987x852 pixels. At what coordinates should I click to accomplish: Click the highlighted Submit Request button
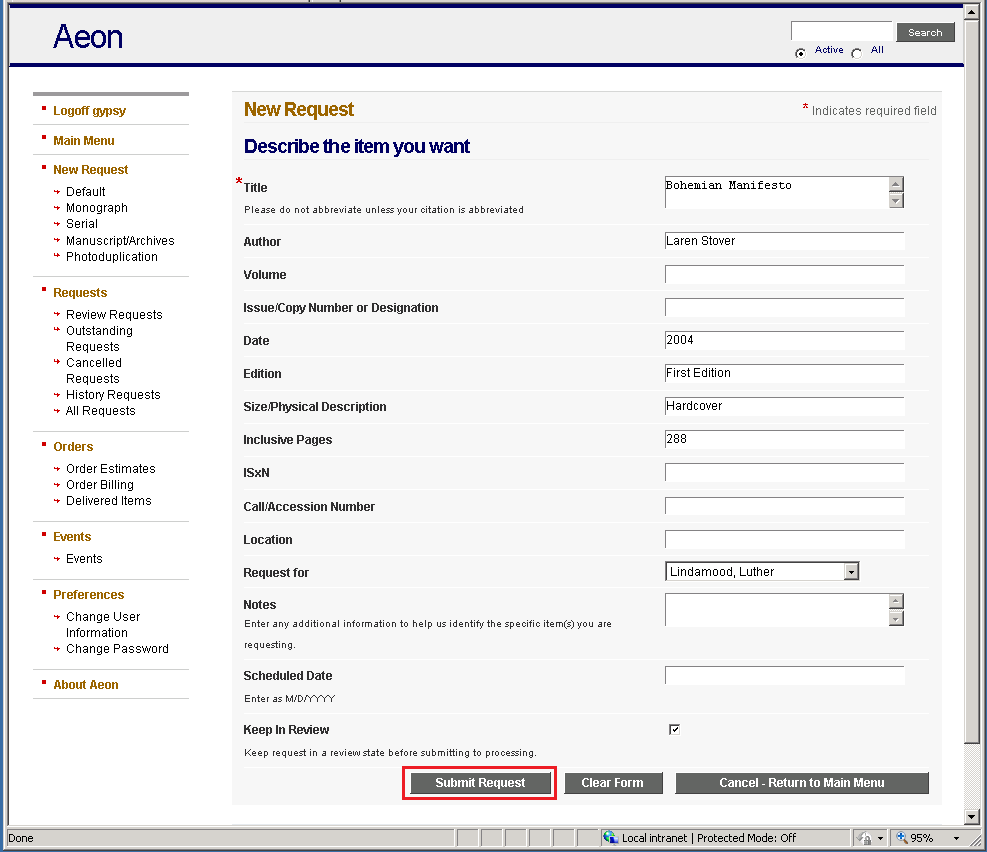[479, 782]
